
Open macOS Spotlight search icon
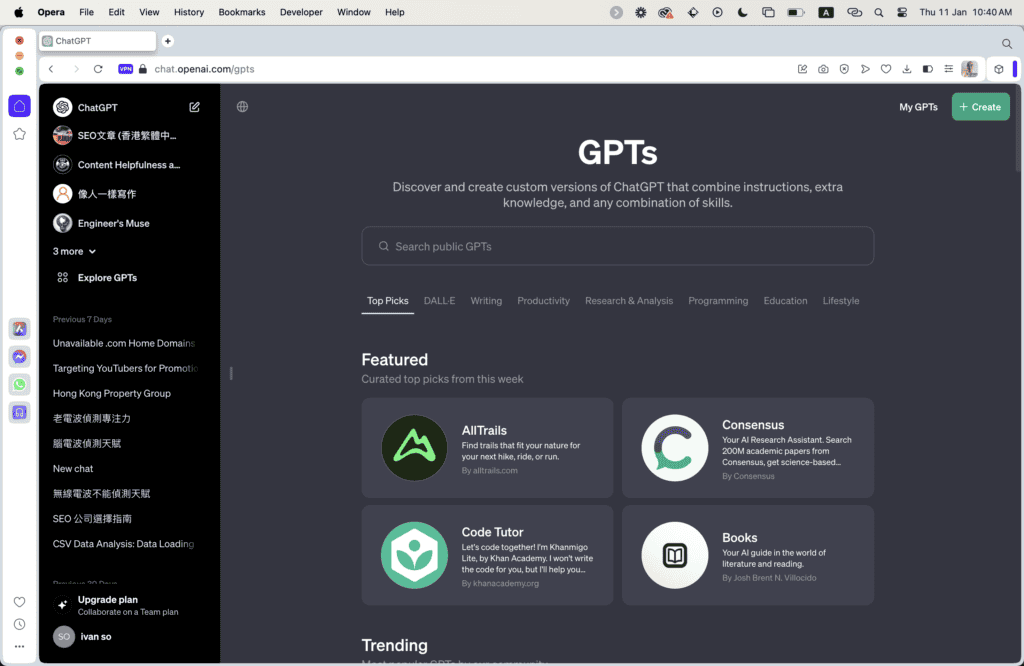click(878, 12)
